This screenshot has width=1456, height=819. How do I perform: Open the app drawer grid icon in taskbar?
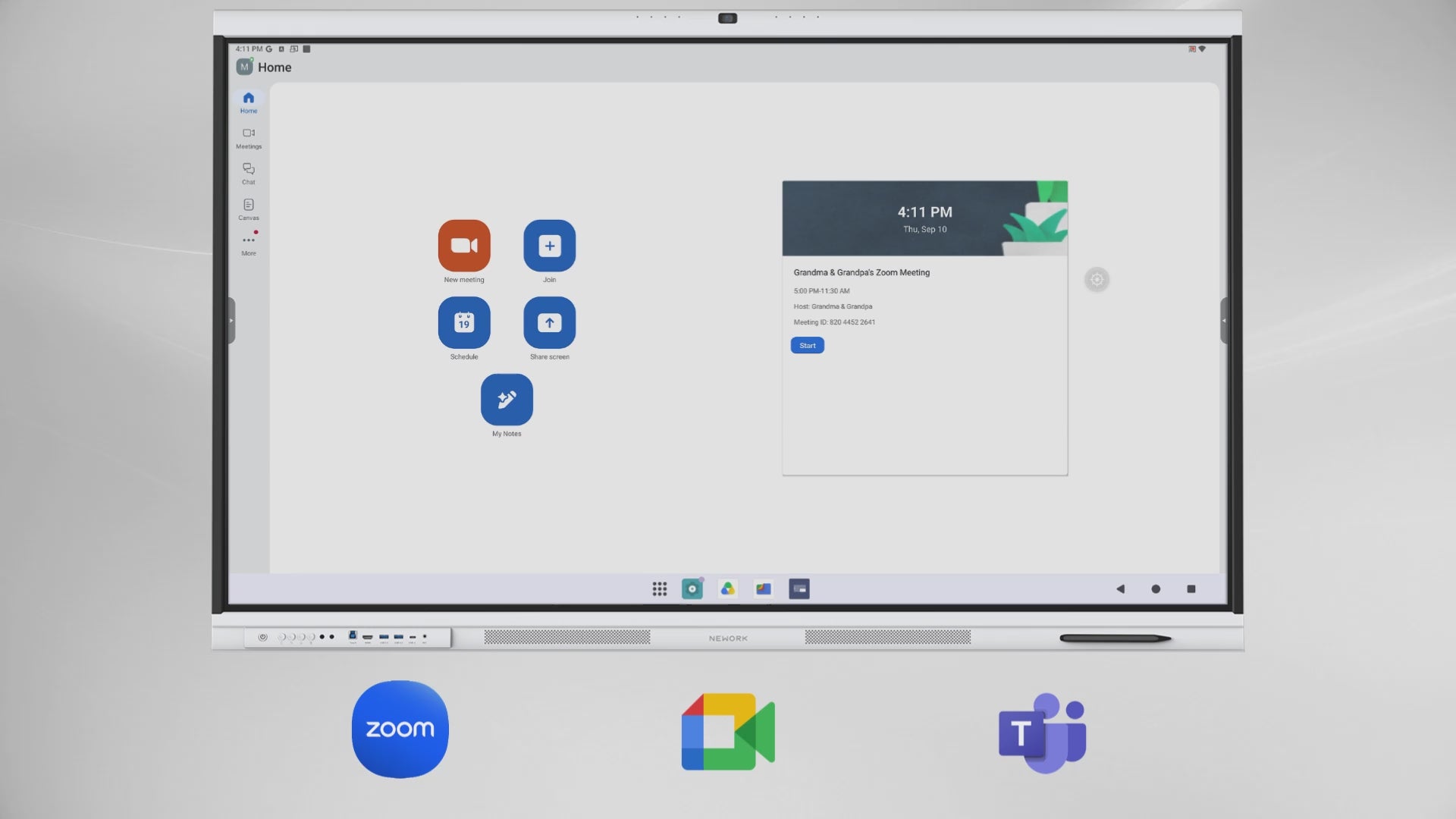660,589
